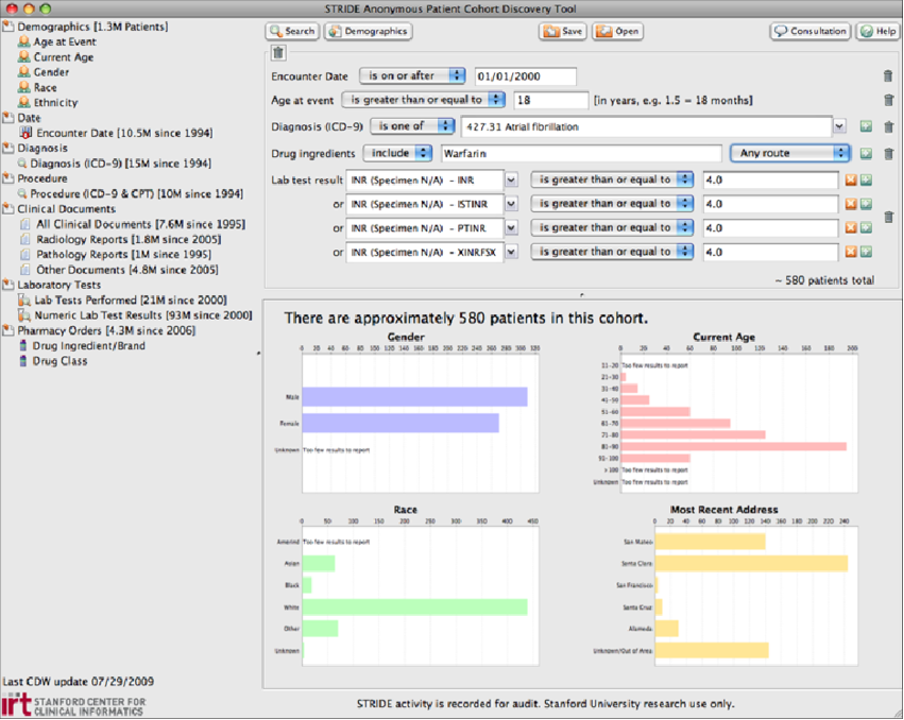The width and height of the screenshot is (904, 720).
Task: Save the current cohort query
Action: coord(563,31)
